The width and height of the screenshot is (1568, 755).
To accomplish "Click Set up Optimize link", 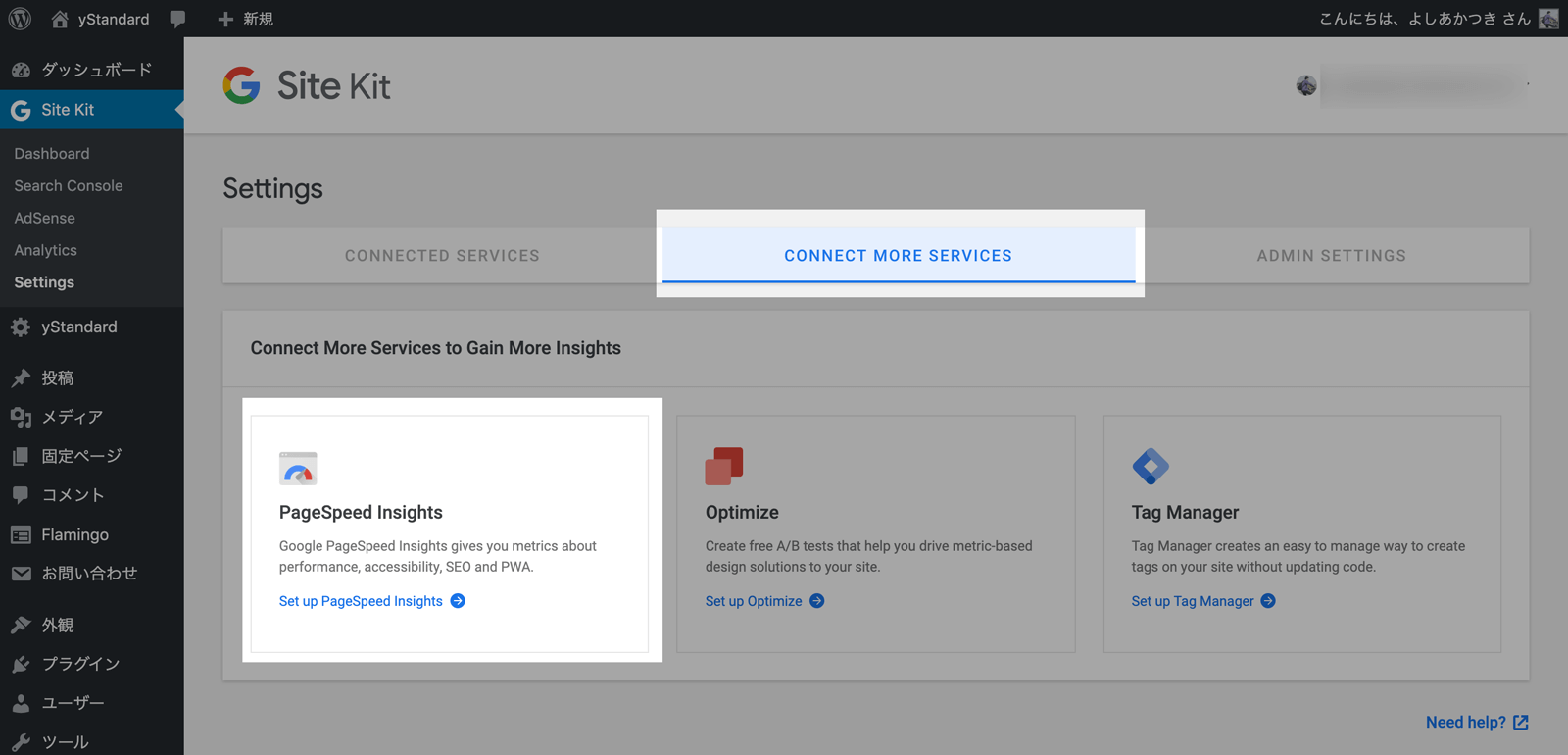I will point(754,601).
